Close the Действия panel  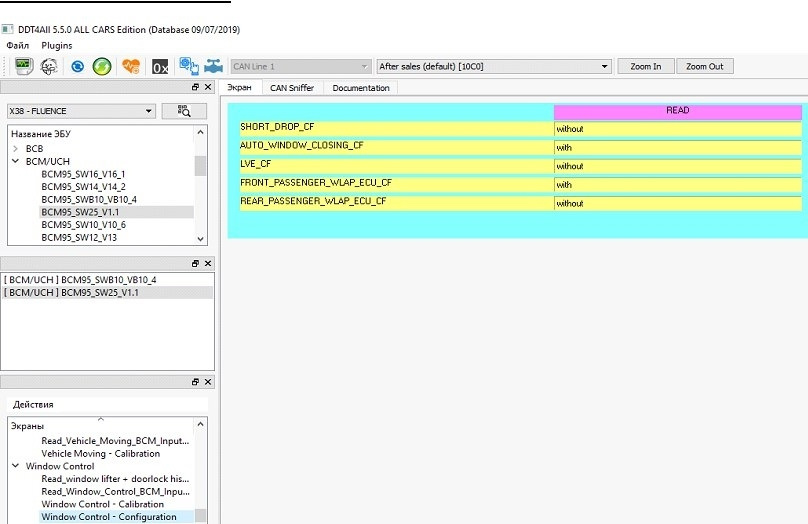click(x=208, y=382)
